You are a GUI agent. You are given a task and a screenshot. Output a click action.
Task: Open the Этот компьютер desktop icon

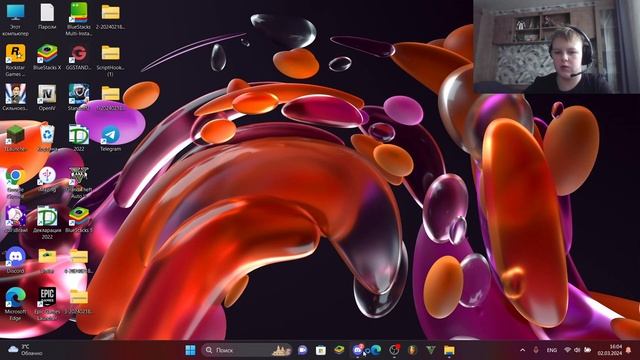(16, 20)
